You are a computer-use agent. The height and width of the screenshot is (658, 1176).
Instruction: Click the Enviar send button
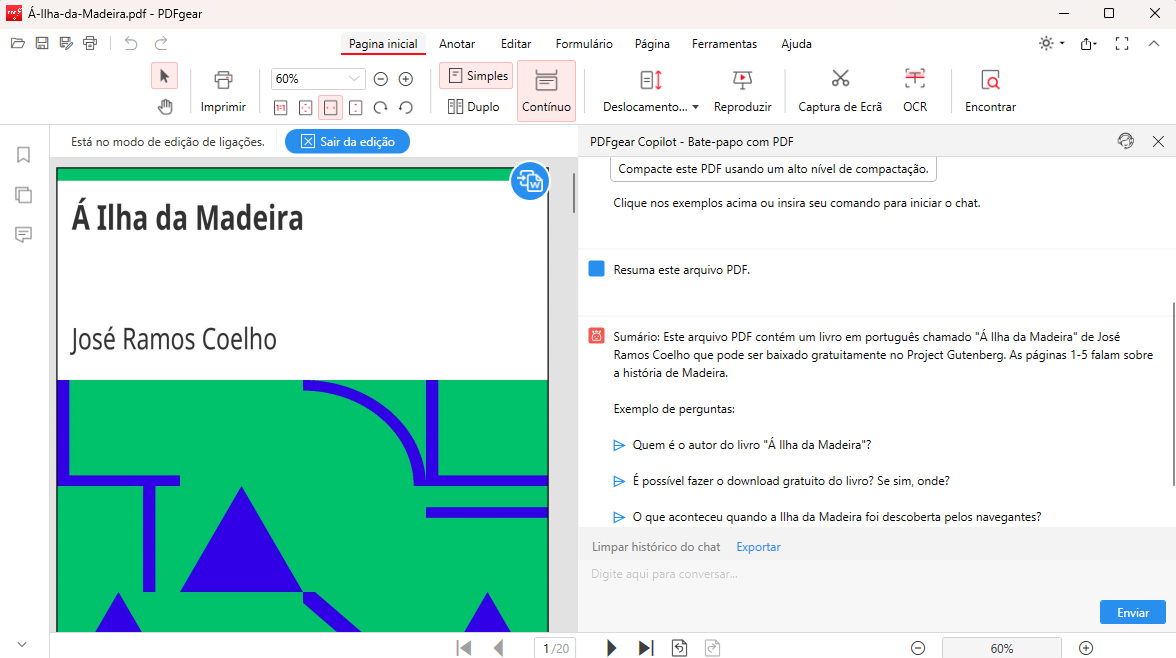click(x=1132, y=612)
